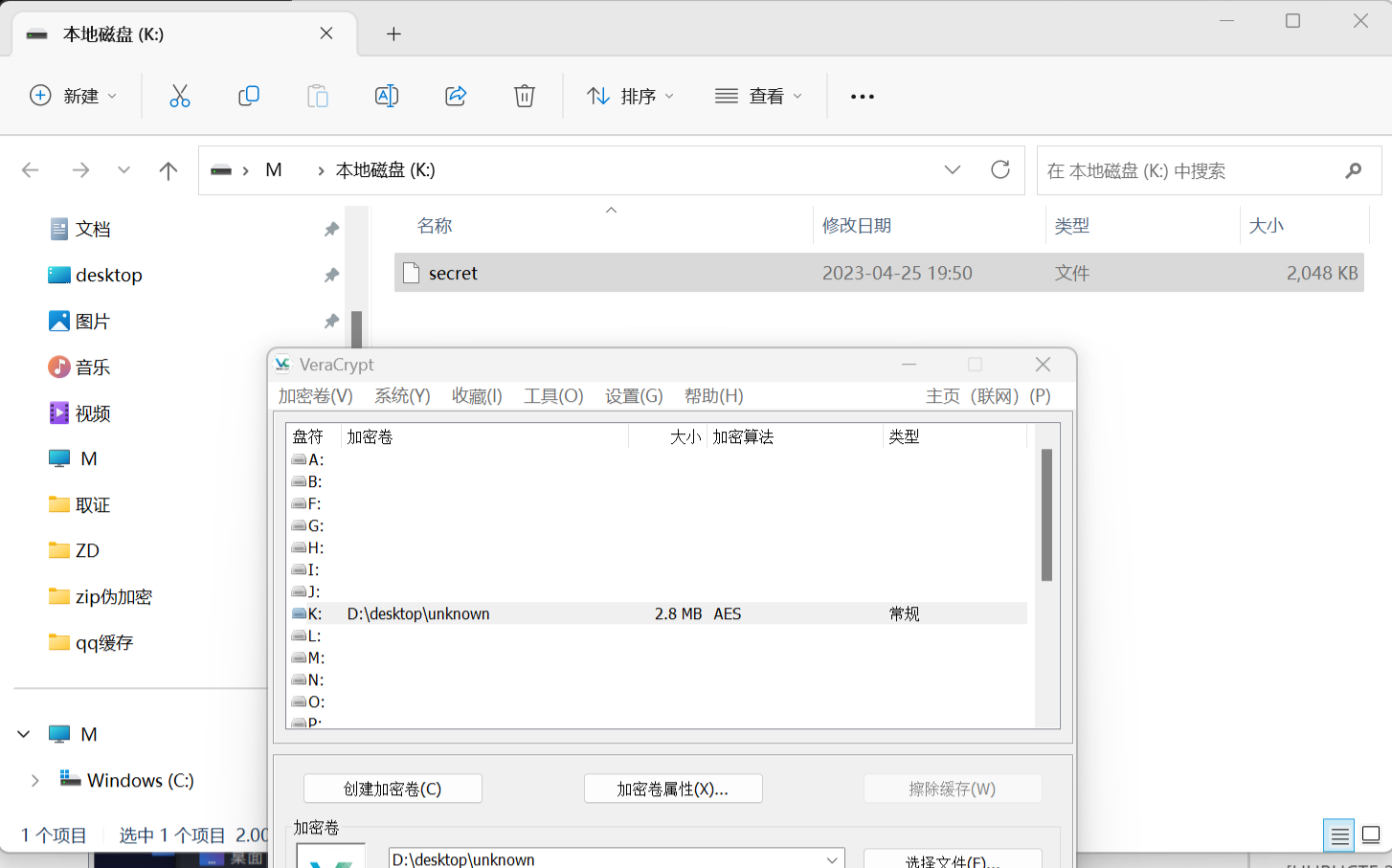The height and width of the screenshot is (868, 1392).
Task: Expand breadcrumb chevron after M
Action: 321,170
